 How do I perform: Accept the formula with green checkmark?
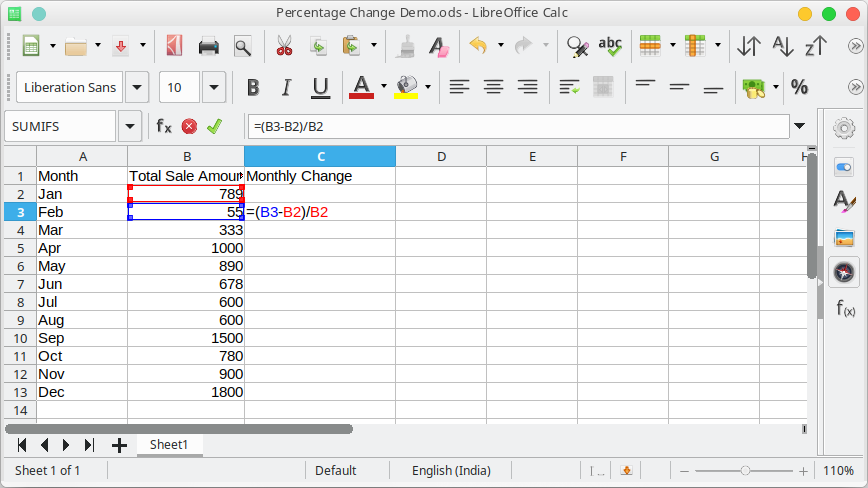pyautogui.click(x=213, y=127)
